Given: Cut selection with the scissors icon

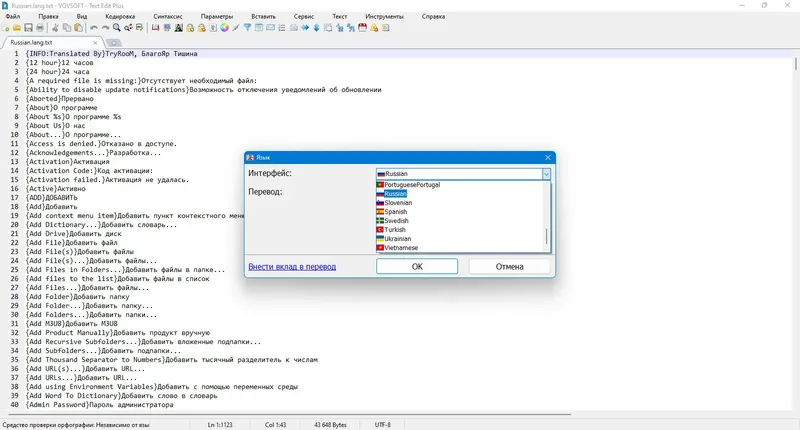Looking at the screenshot, I should (55, 28).
